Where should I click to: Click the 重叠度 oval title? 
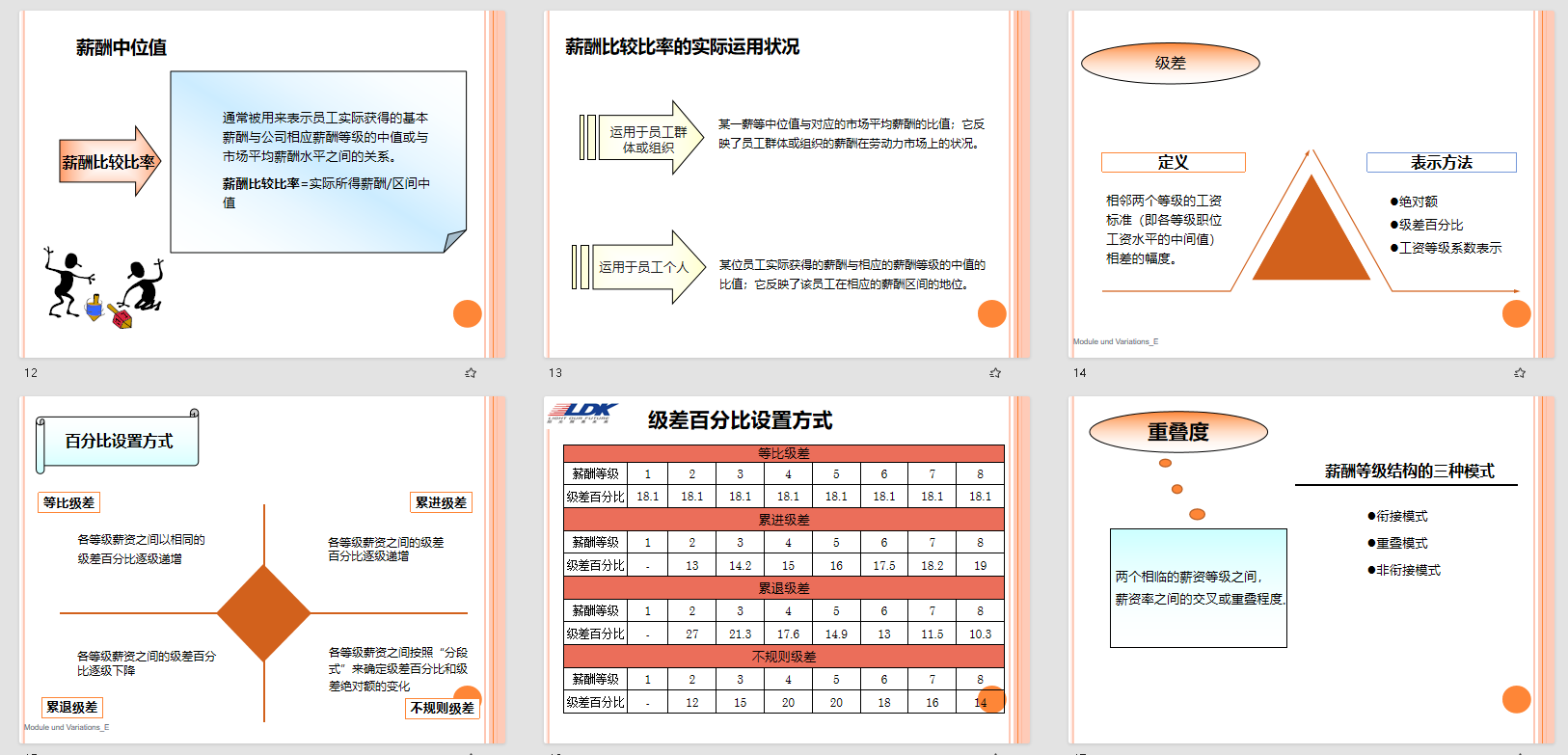click(1178, 432)
